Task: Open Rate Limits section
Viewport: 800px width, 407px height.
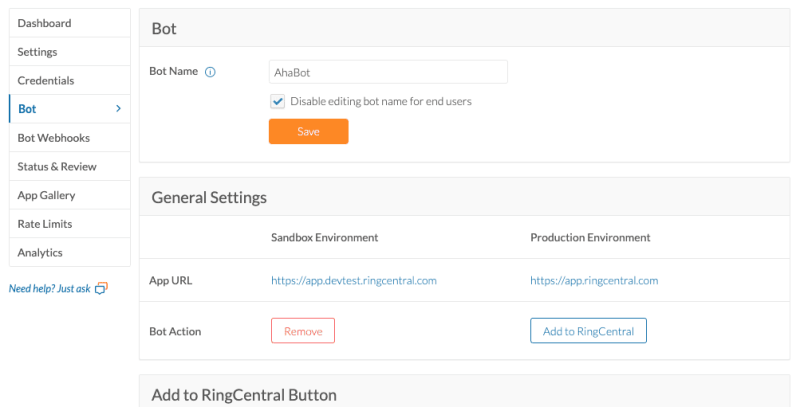Action: point(45,224)
